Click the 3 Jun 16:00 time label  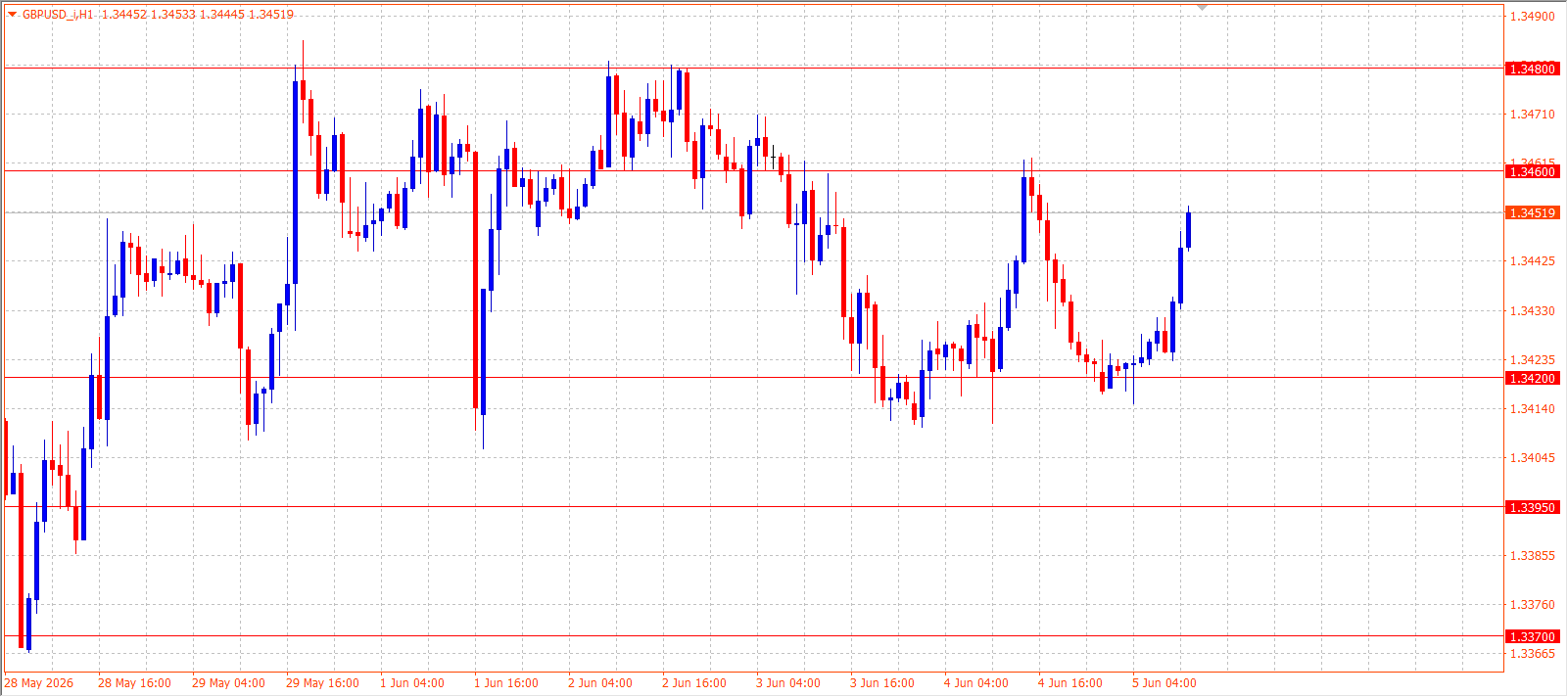coord(882,683)
